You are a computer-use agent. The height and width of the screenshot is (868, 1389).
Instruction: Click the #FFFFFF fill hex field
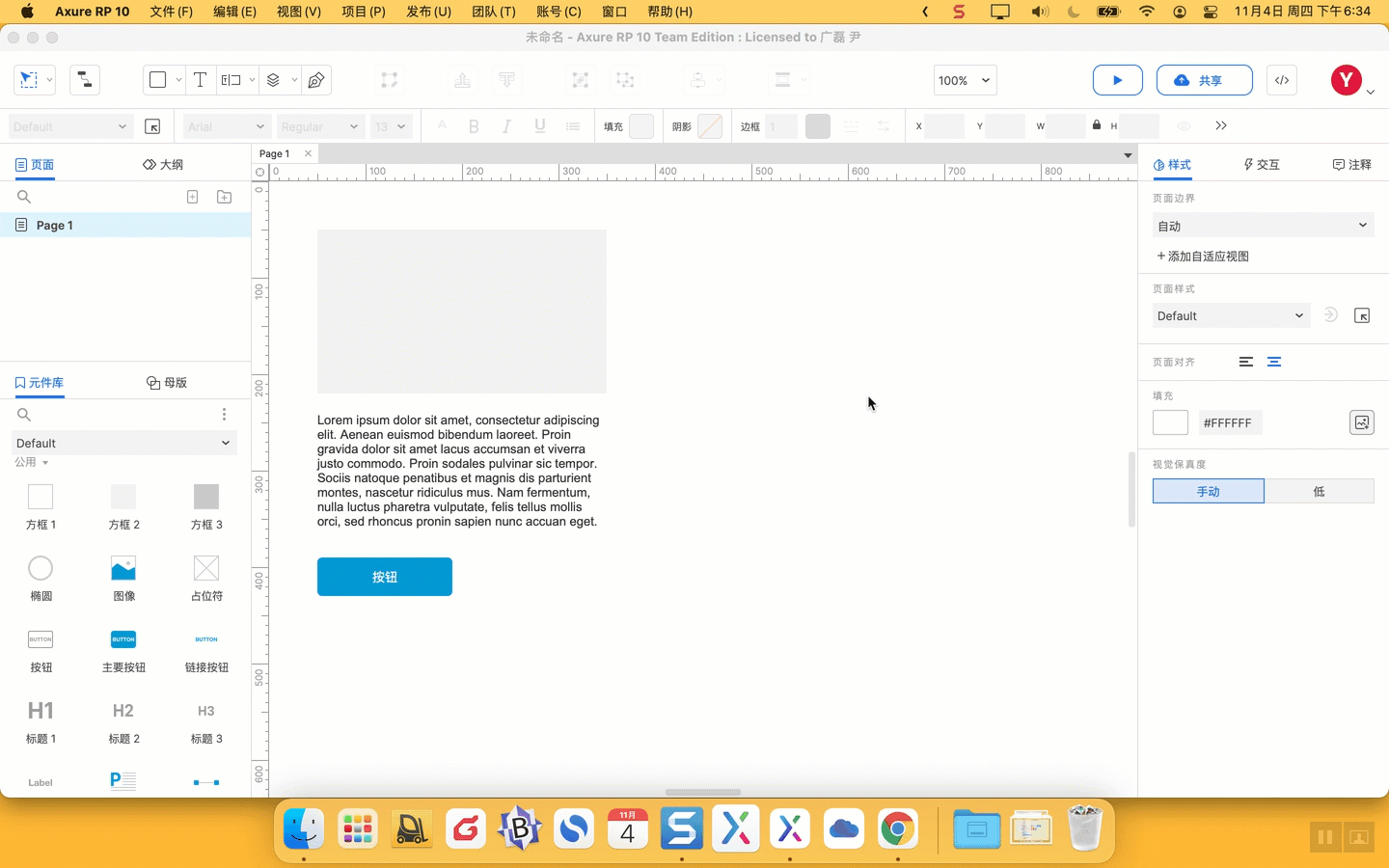[x=1230, y=422]
